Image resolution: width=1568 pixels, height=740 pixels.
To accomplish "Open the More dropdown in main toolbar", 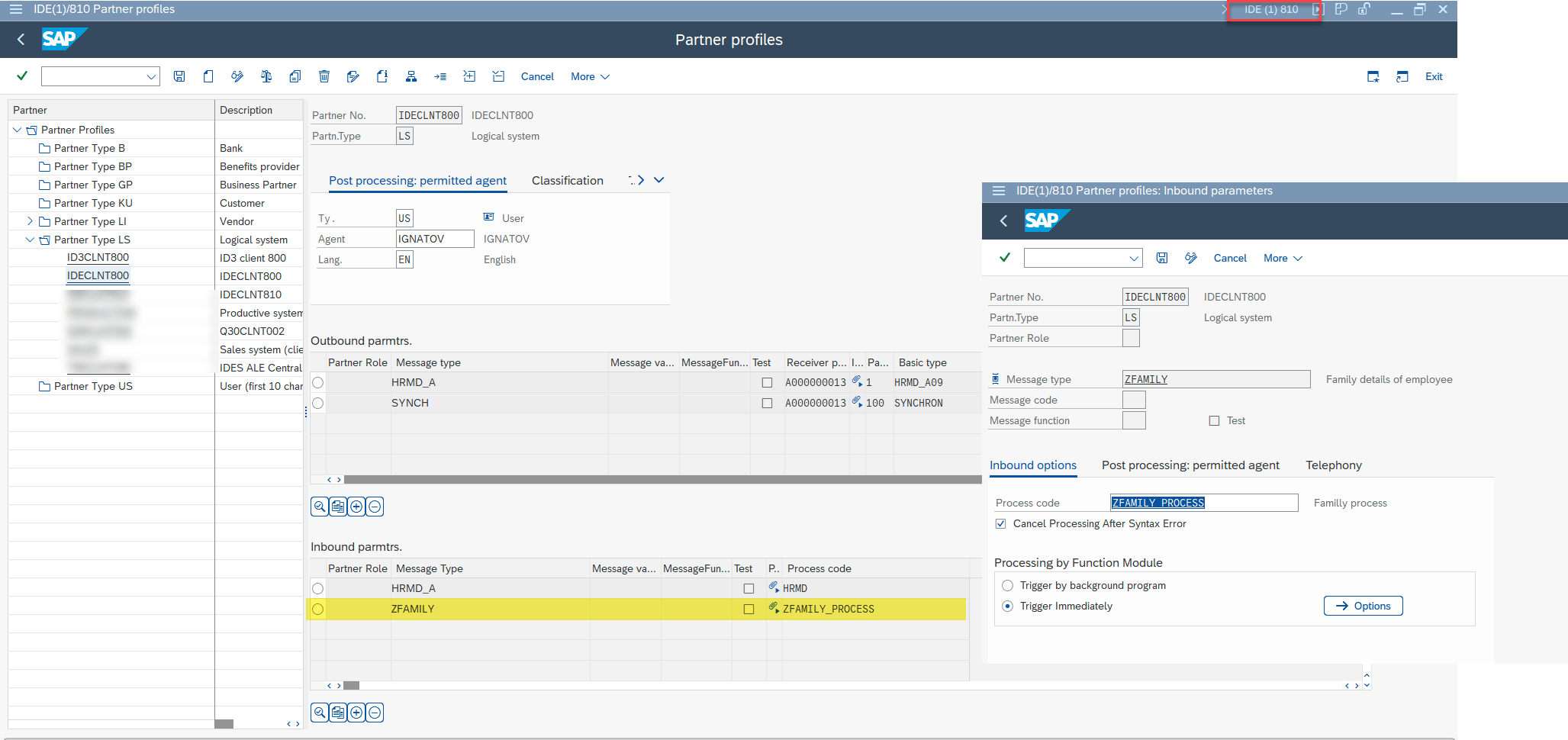I will tap(590, 76).
